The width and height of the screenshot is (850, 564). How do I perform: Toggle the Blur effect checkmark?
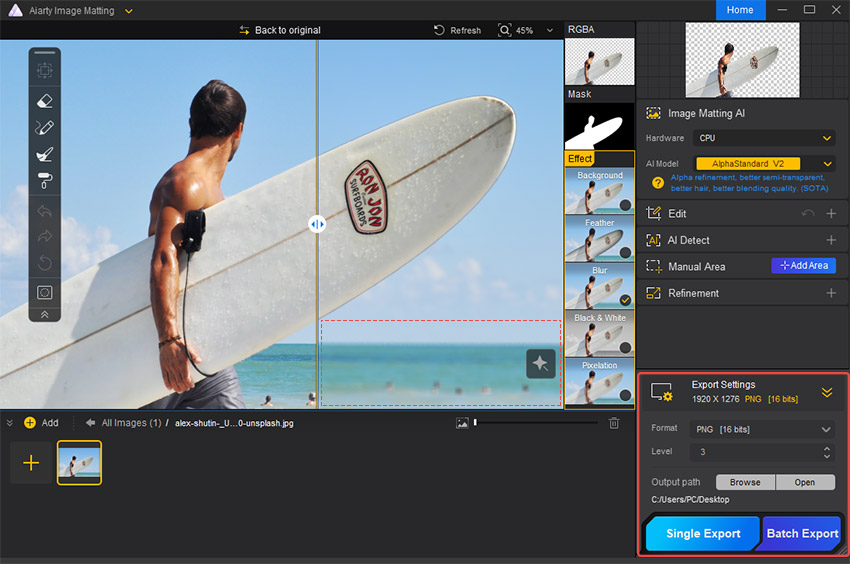pos(625,300)
